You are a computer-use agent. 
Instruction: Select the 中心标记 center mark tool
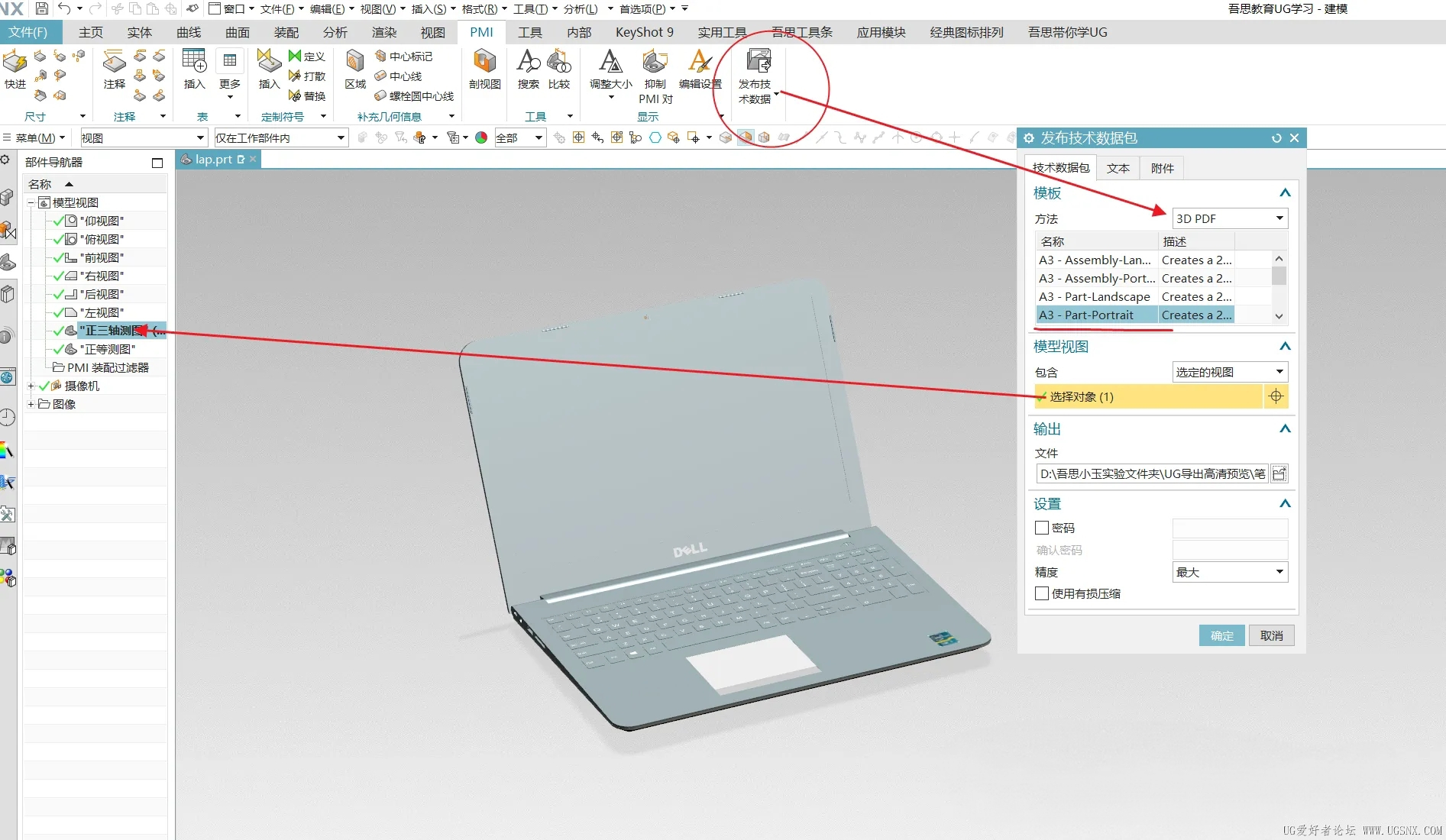point(403,57)
